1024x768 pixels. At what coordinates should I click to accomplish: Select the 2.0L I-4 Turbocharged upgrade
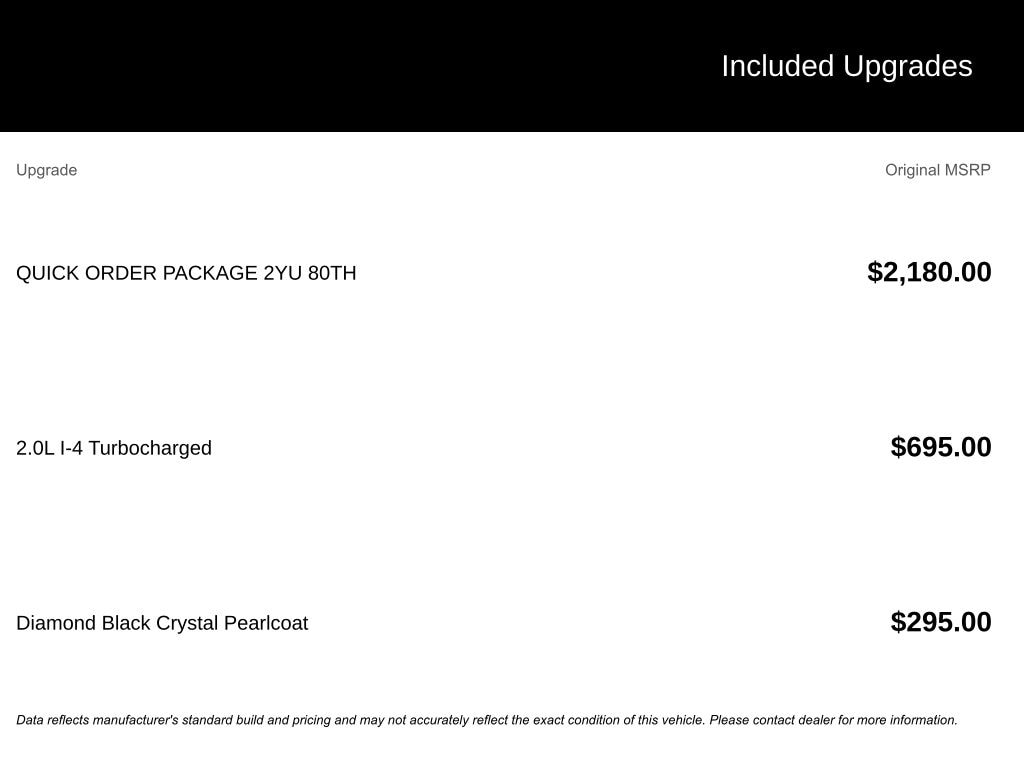tap(114, 448)
